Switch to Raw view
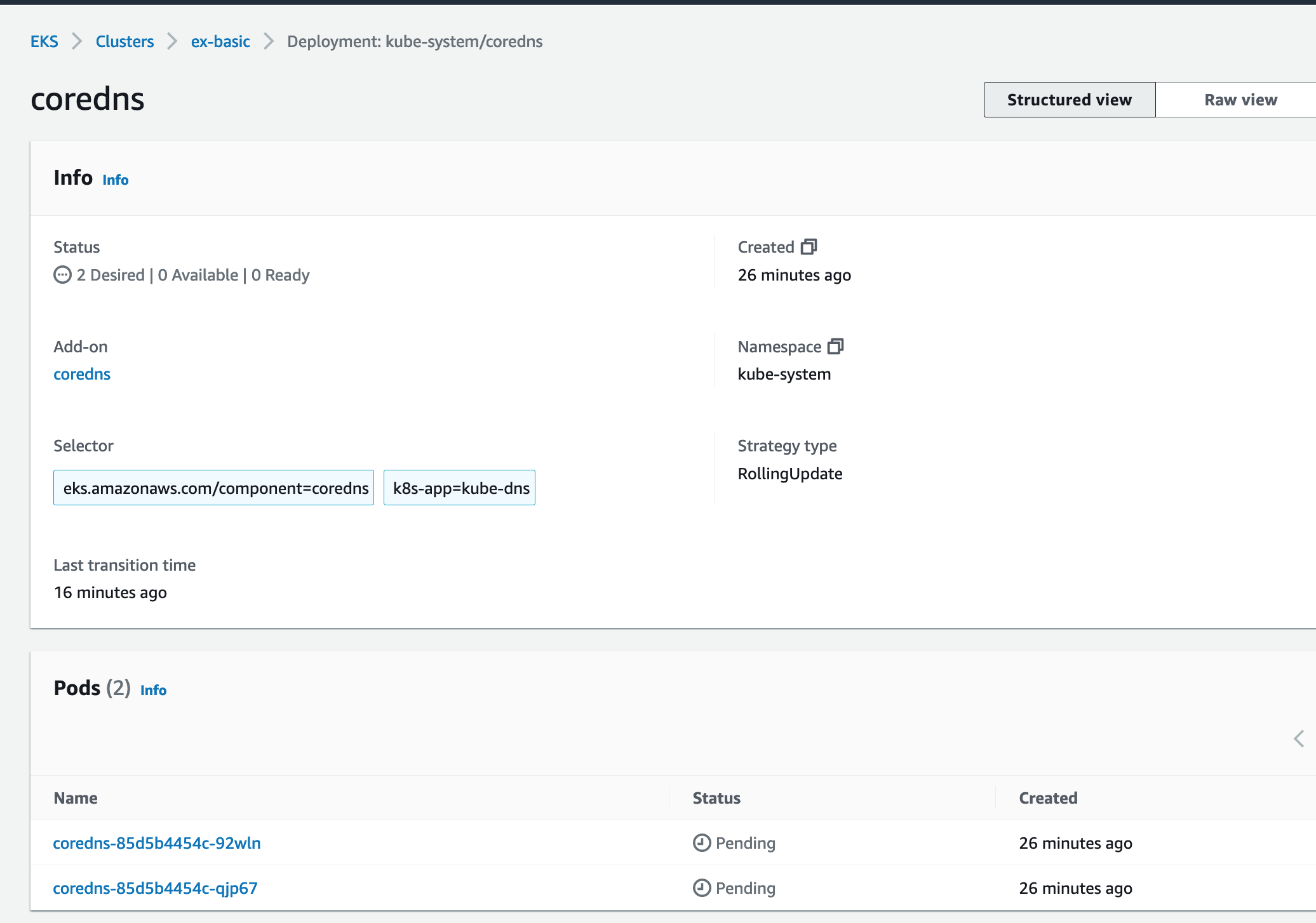This screenshot has height=923, width=1316. 1239,99
